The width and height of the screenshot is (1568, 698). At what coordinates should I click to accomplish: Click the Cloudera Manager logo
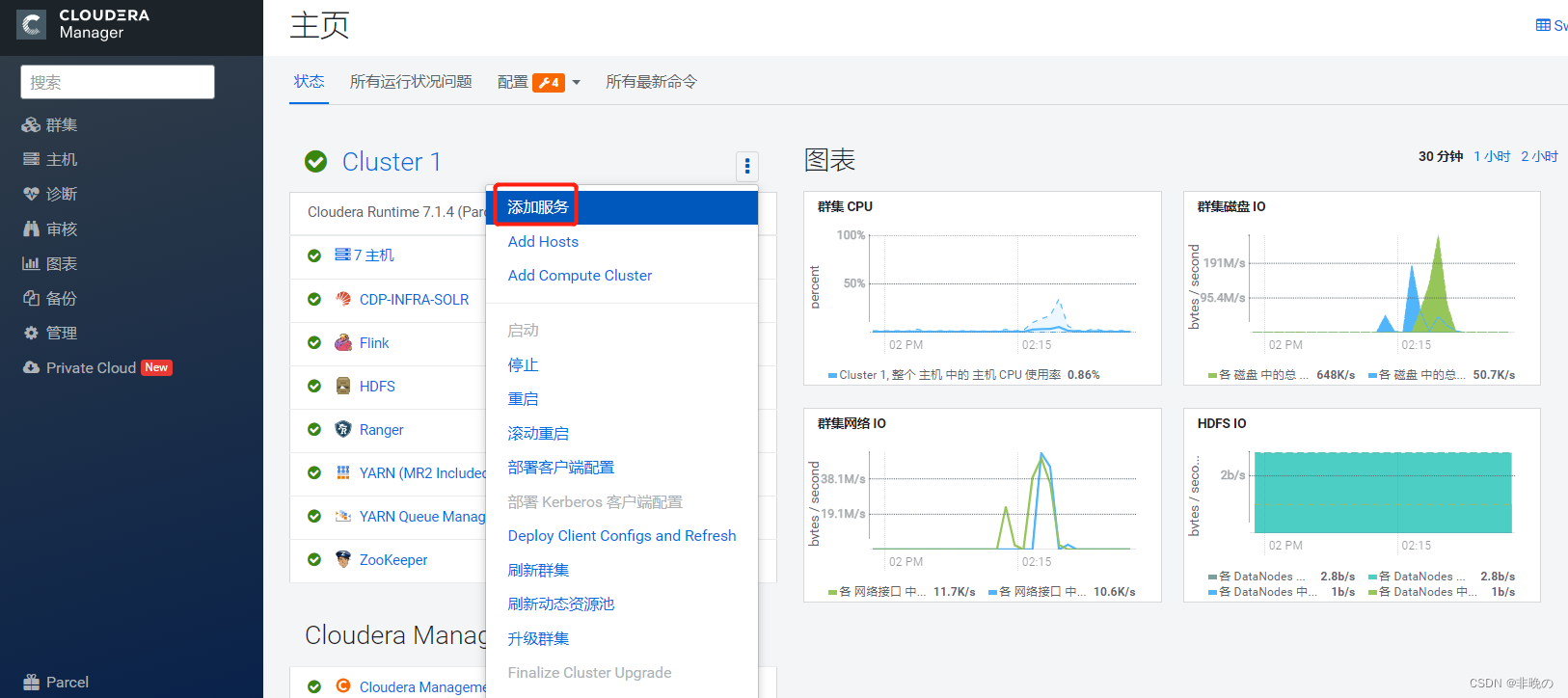84,25
